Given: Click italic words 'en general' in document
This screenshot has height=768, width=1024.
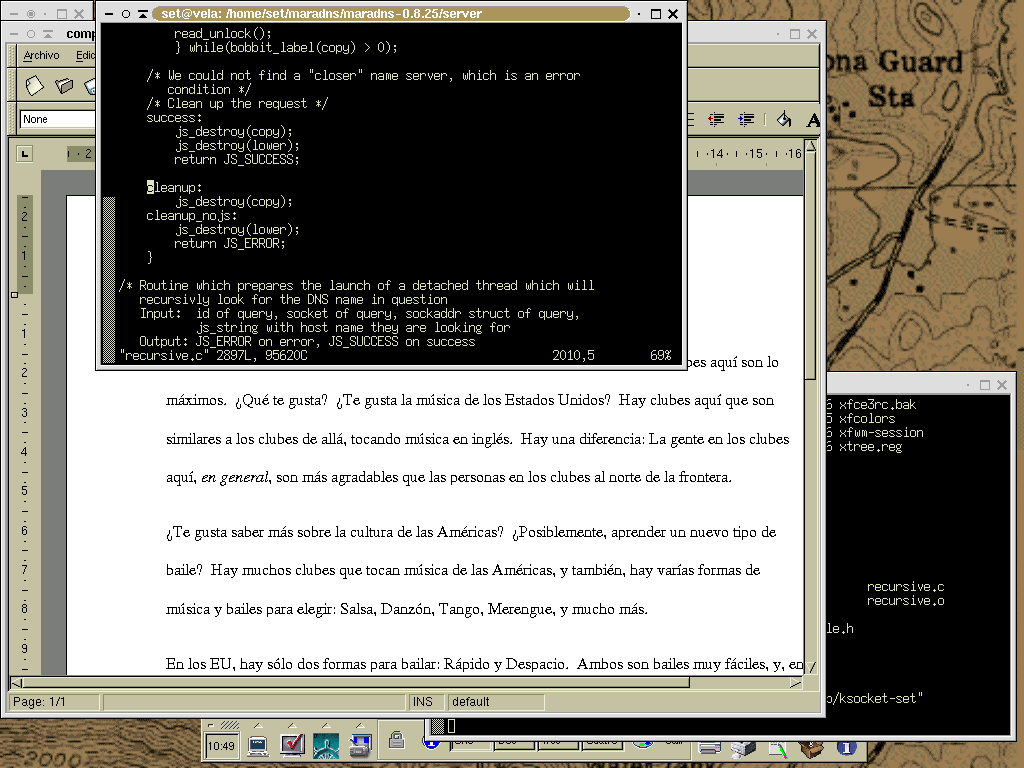Looking at the screenshot, I should point(234,477).
